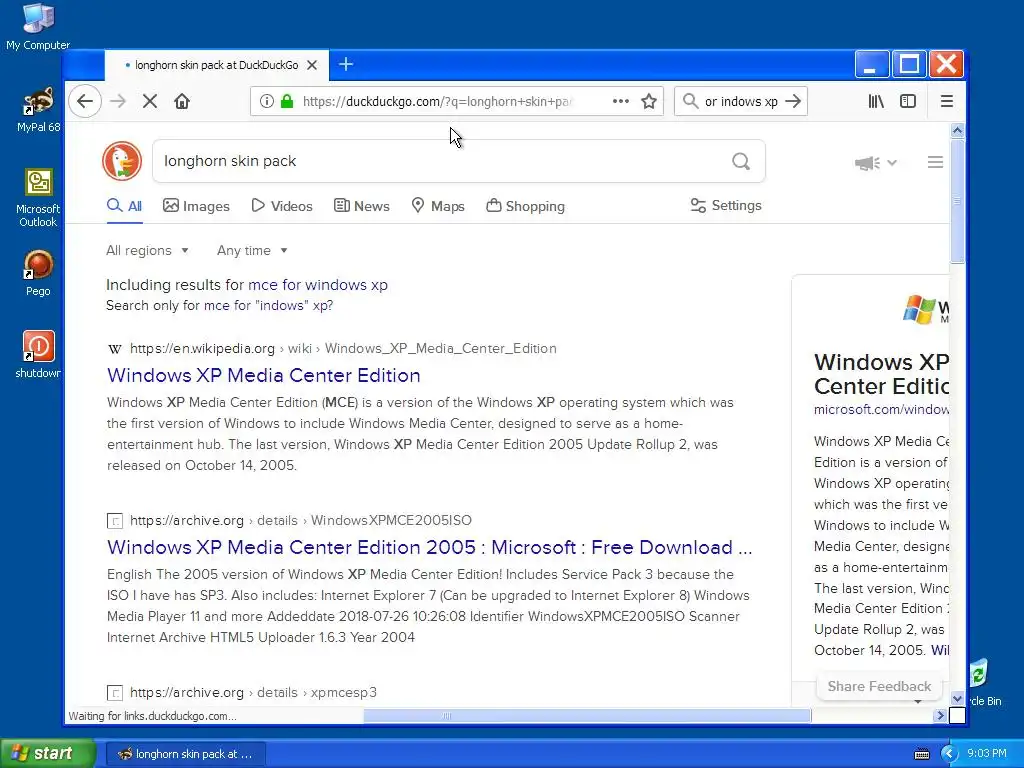The image size is (1024, 768).
Task: Click the 9:03 PM system clock
Action: pyautogui.click(x=987, y=754)
